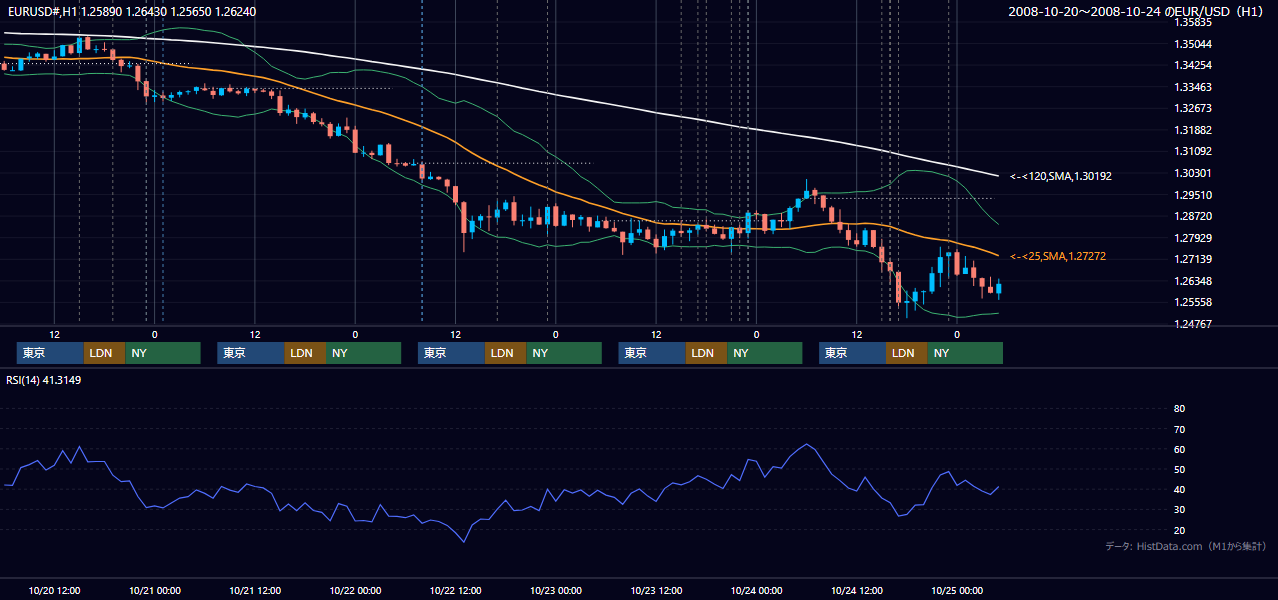The height and width of the screenshot is (600, 1278).
Task: Click the 1.25558 price axis label
Action: [1192, 302]
